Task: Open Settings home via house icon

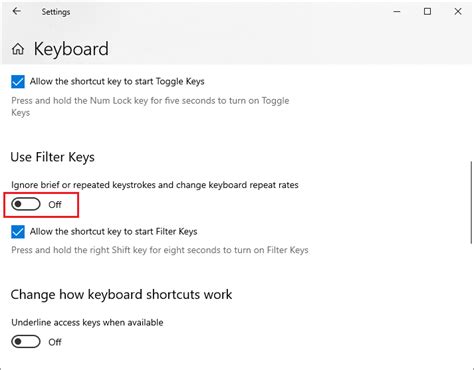Action: pos(18,49)
